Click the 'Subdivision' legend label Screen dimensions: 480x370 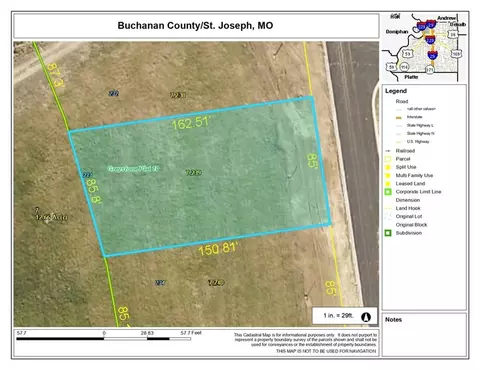tap(409, 233)
